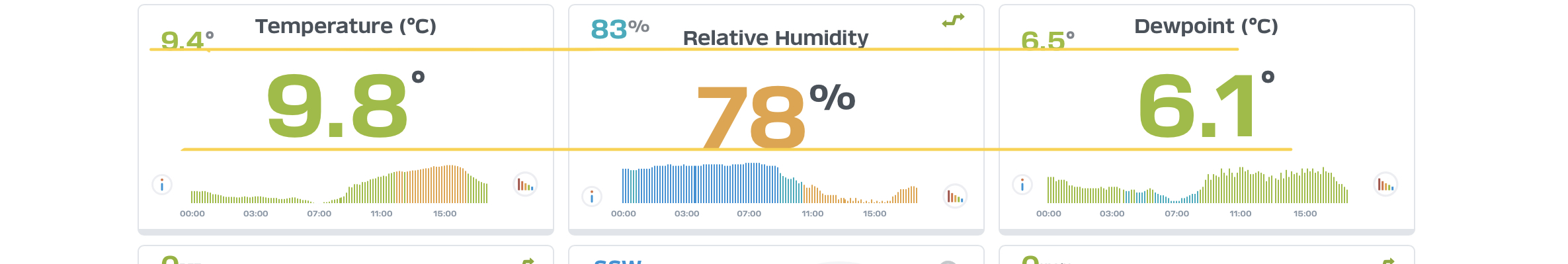This screenshot has height=264, width=1568.
Task: Click the 07:00 label under temperature chart
Action: click(x=319, y=214)
